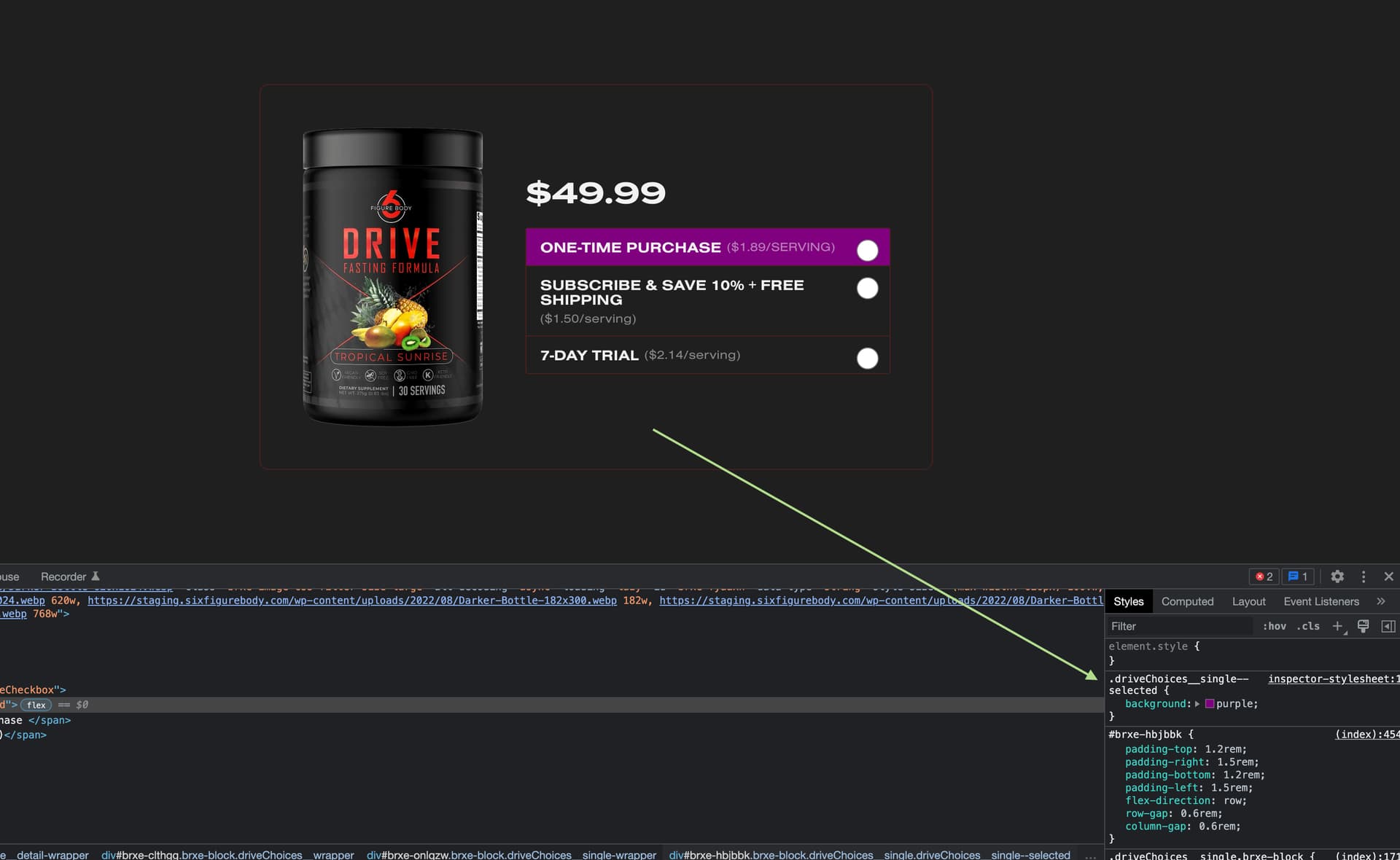This screenshot has height=860, width=1400.
Task: Click the $49.99 price heading
Action: tap(596, 193)
